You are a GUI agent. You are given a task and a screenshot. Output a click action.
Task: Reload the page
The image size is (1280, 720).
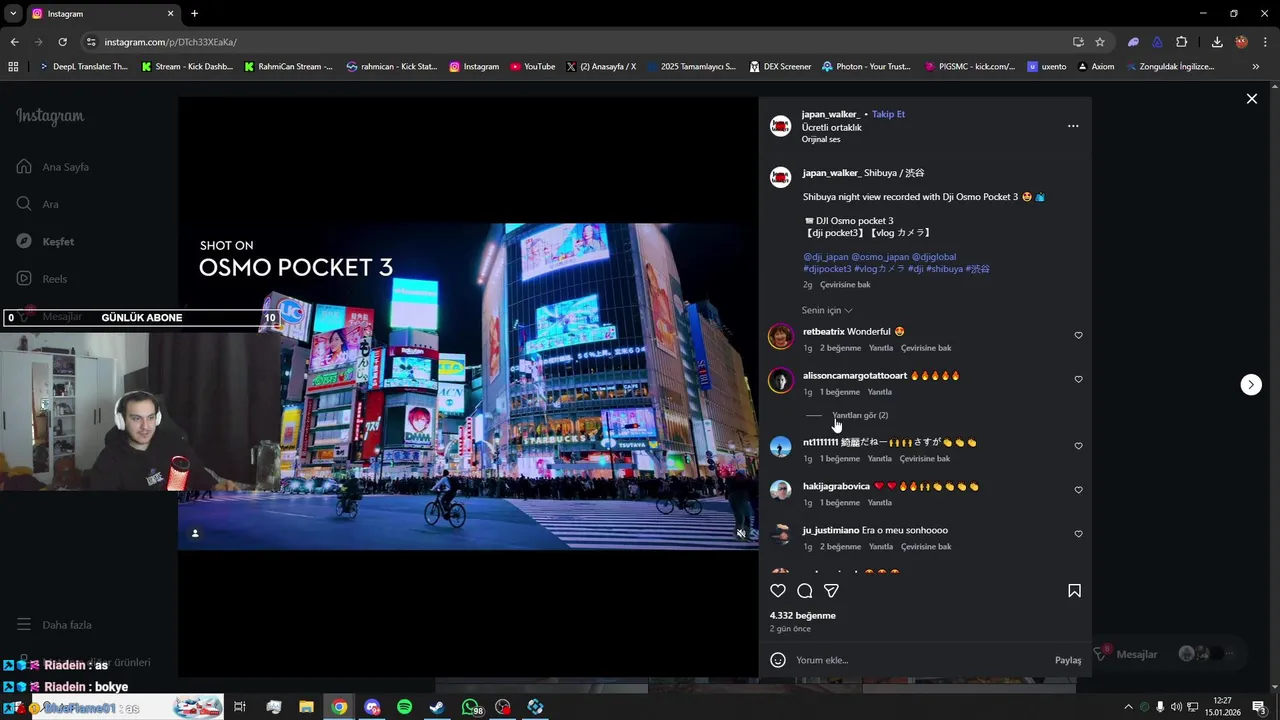click(62, 42)
